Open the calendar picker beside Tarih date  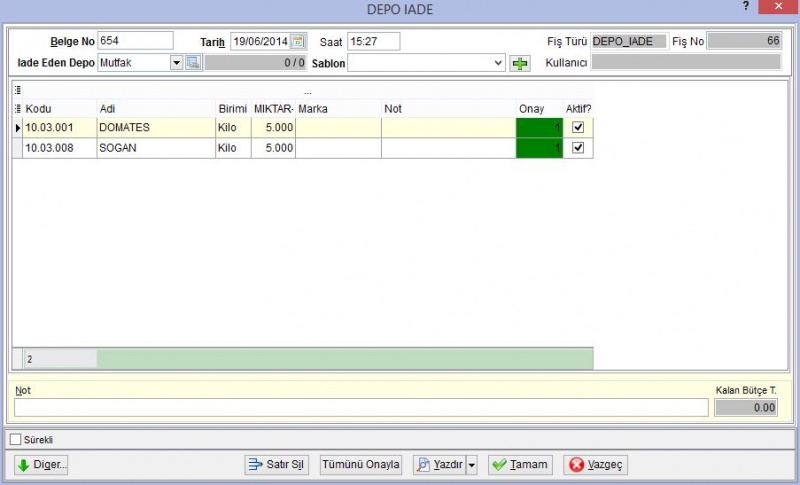(x=298, y=41)
